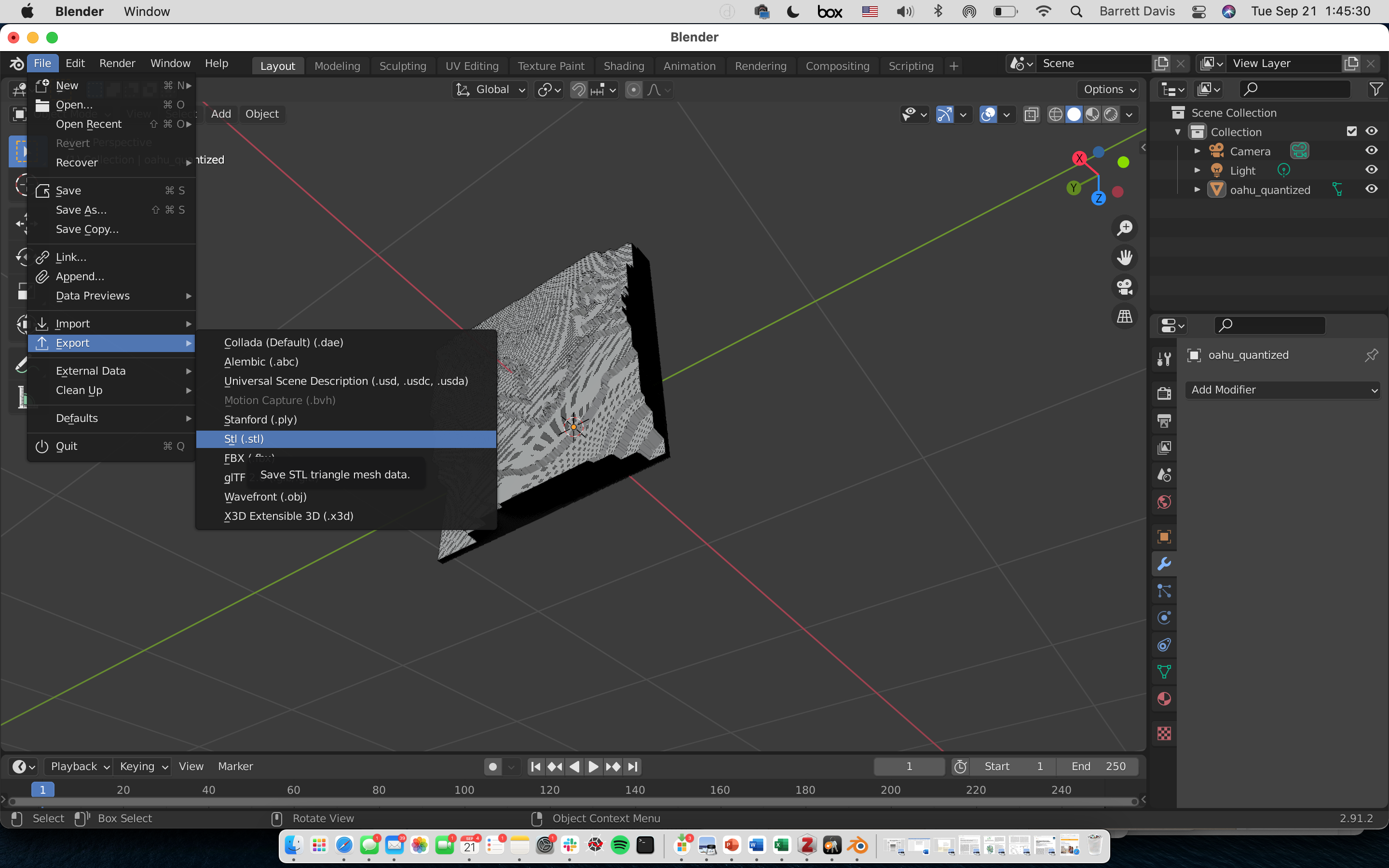This screenshot has width=1389, height=868.
Task: Open the World properties tab icon
Action: point(1164,502)
